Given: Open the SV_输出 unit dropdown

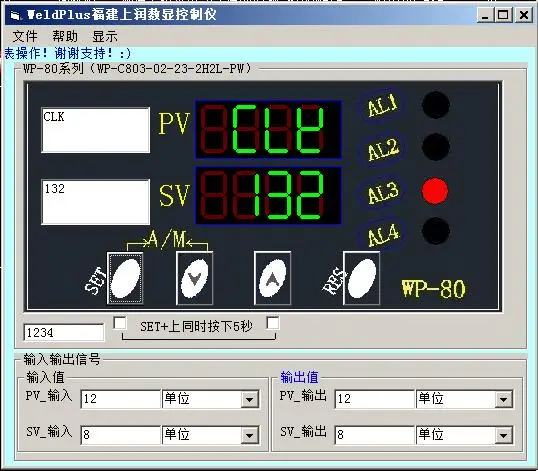Looking at the screenshot, I should 504,435.
